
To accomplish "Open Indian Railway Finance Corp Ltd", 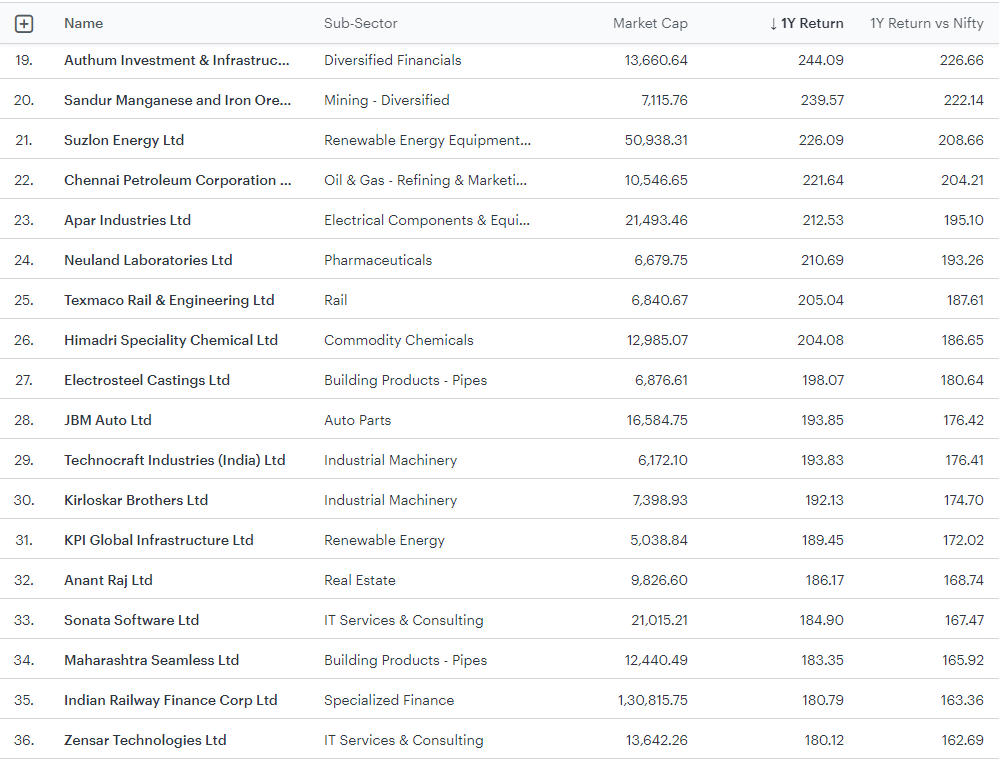I will pyautogui.click(x=171, y=701).
